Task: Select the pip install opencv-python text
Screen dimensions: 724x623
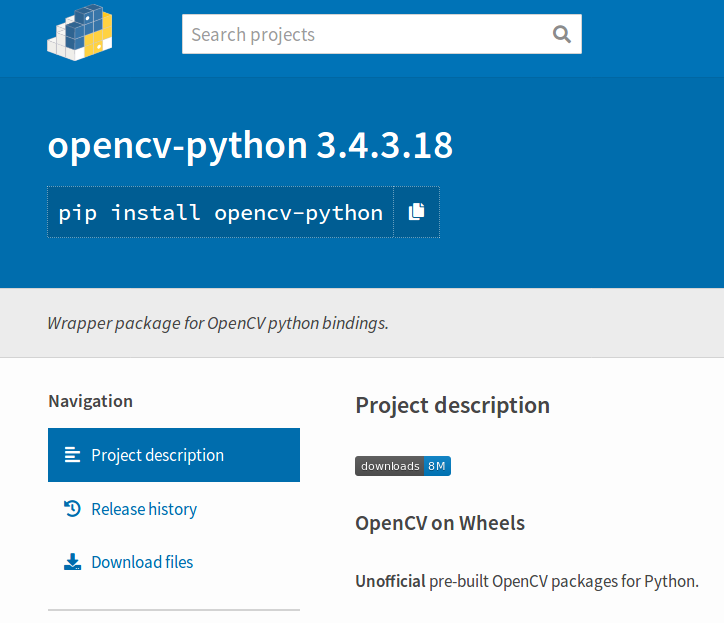Action: pyautogui.click(x=220, y=213)
